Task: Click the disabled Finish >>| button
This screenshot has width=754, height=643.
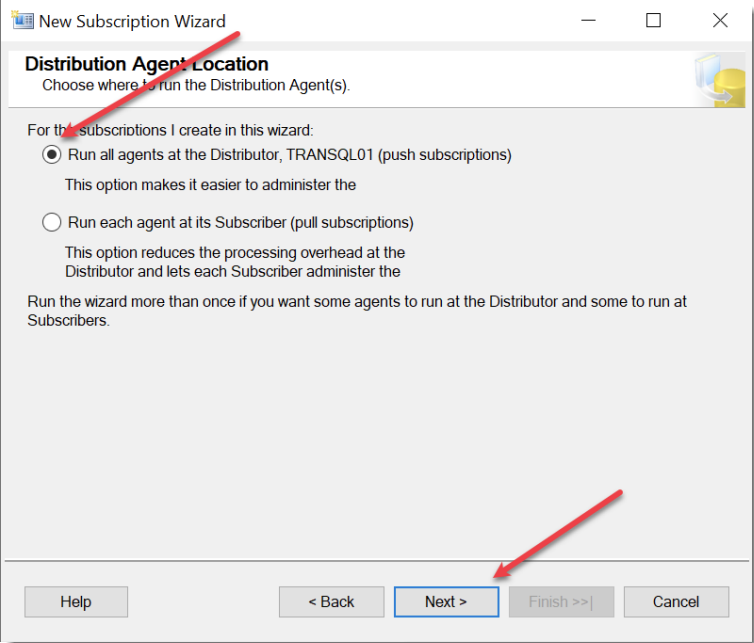Action: 561,602
